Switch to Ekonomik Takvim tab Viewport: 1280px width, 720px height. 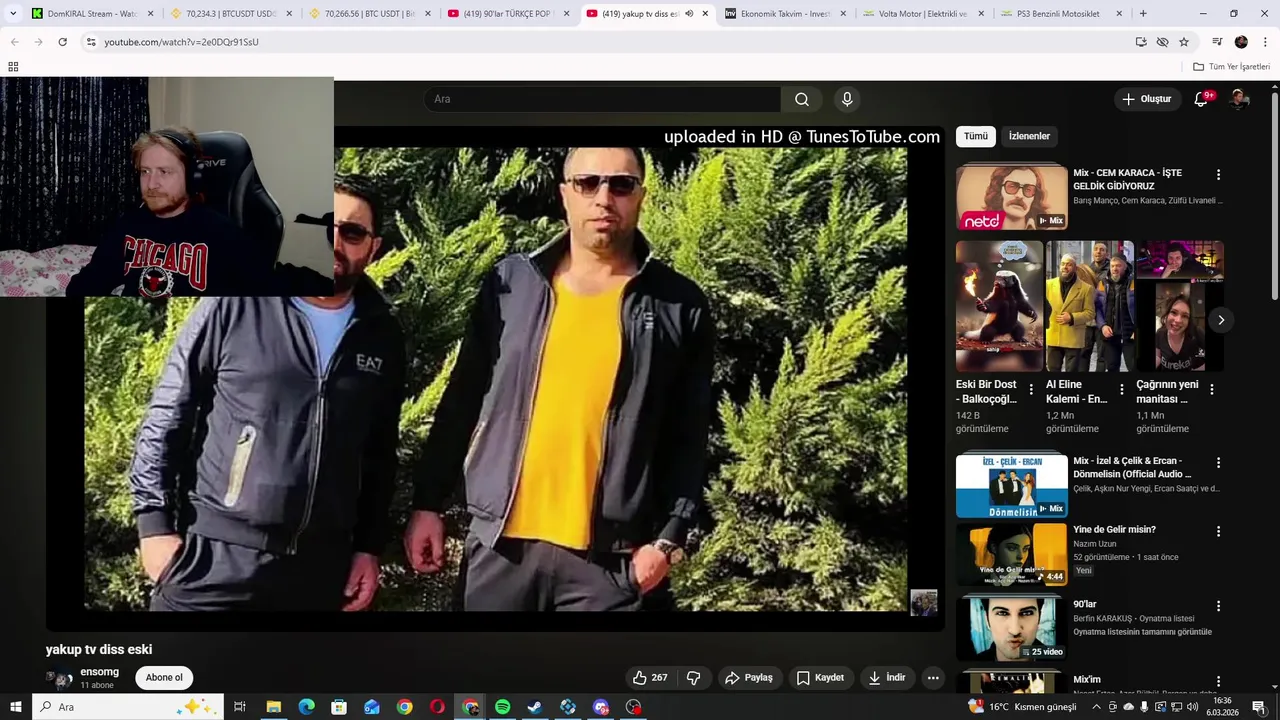[x=785, y=14]
